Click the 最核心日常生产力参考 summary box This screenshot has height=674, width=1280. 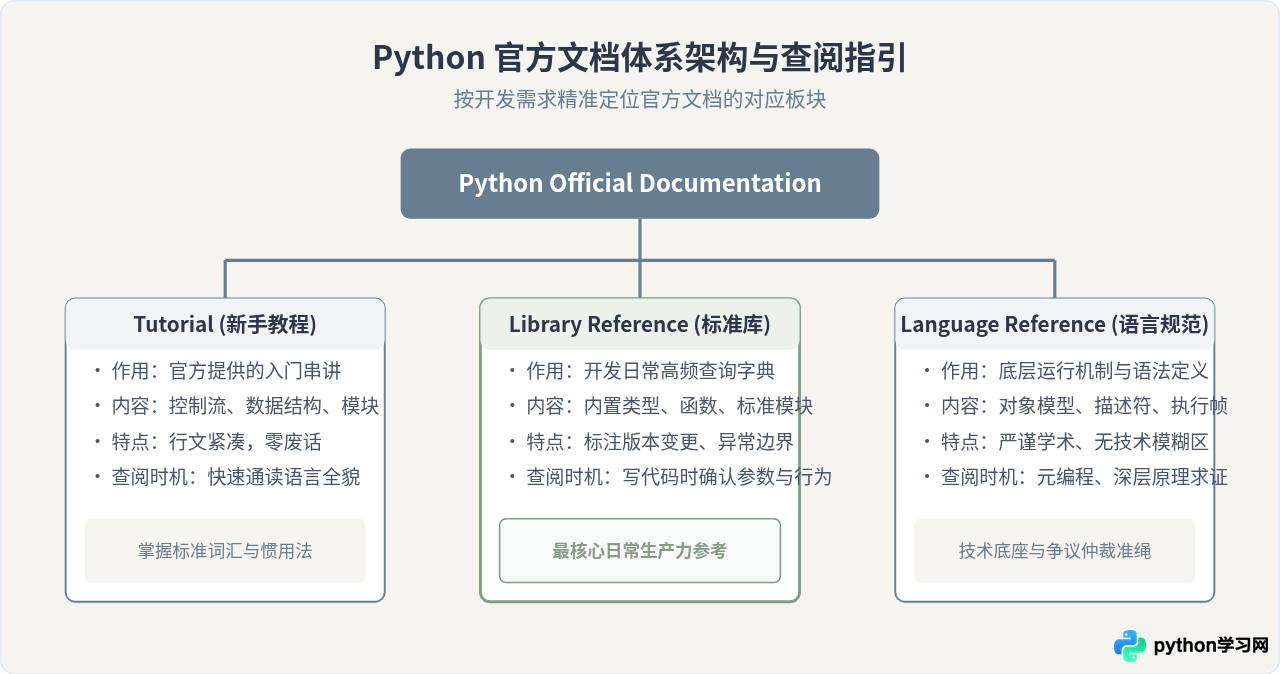(x=640, y=550)
